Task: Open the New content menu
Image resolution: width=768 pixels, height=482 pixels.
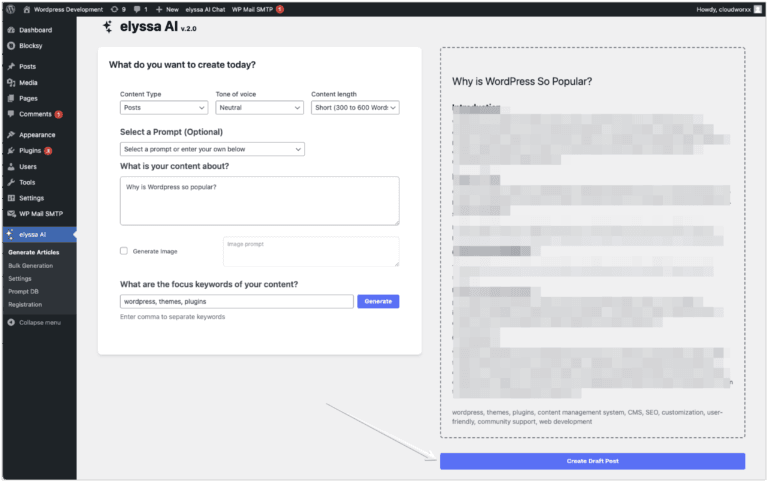Action: [x=167, y=9]
